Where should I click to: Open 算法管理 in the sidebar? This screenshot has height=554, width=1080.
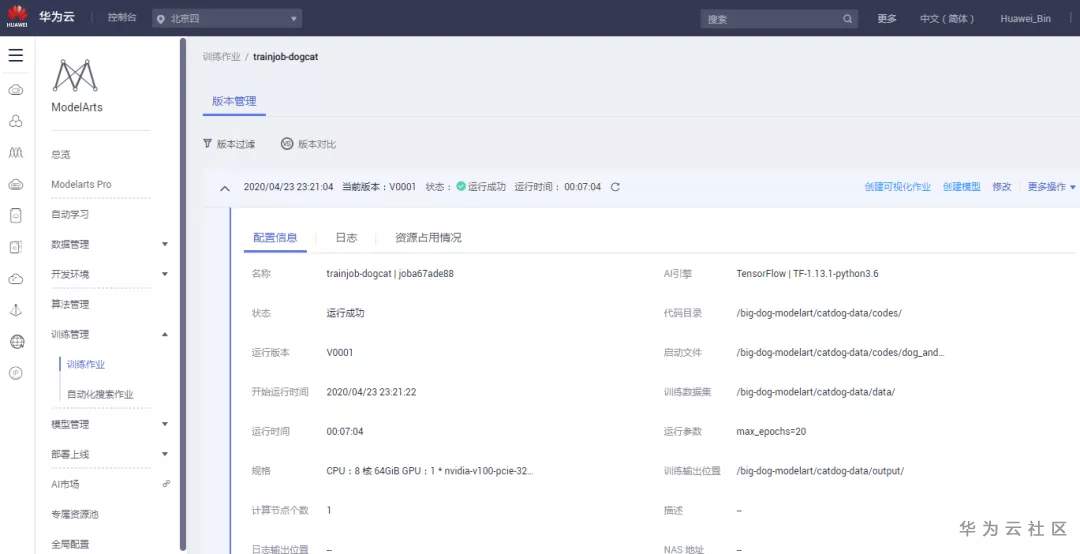(70, 304)
